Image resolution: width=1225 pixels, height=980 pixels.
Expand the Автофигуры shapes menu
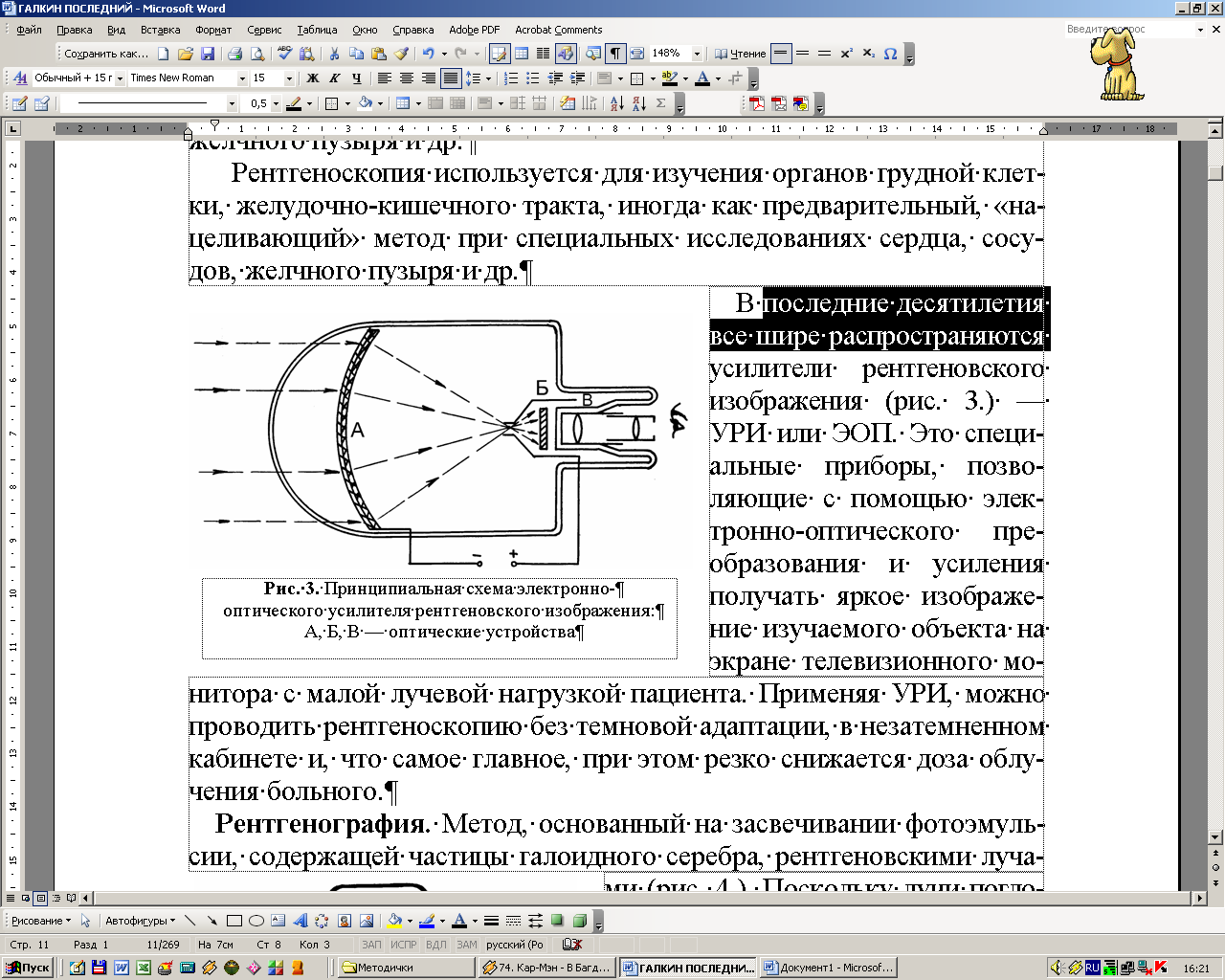pyautogui.click(x=140, y=921)
